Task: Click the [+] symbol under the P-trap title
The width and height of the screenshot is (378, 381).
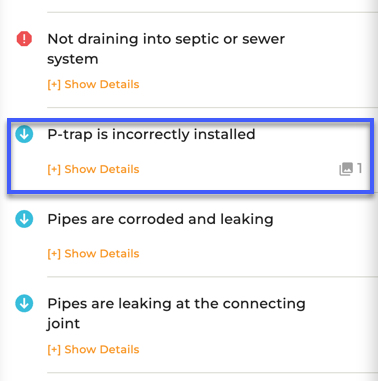Action: coord(54,169)
